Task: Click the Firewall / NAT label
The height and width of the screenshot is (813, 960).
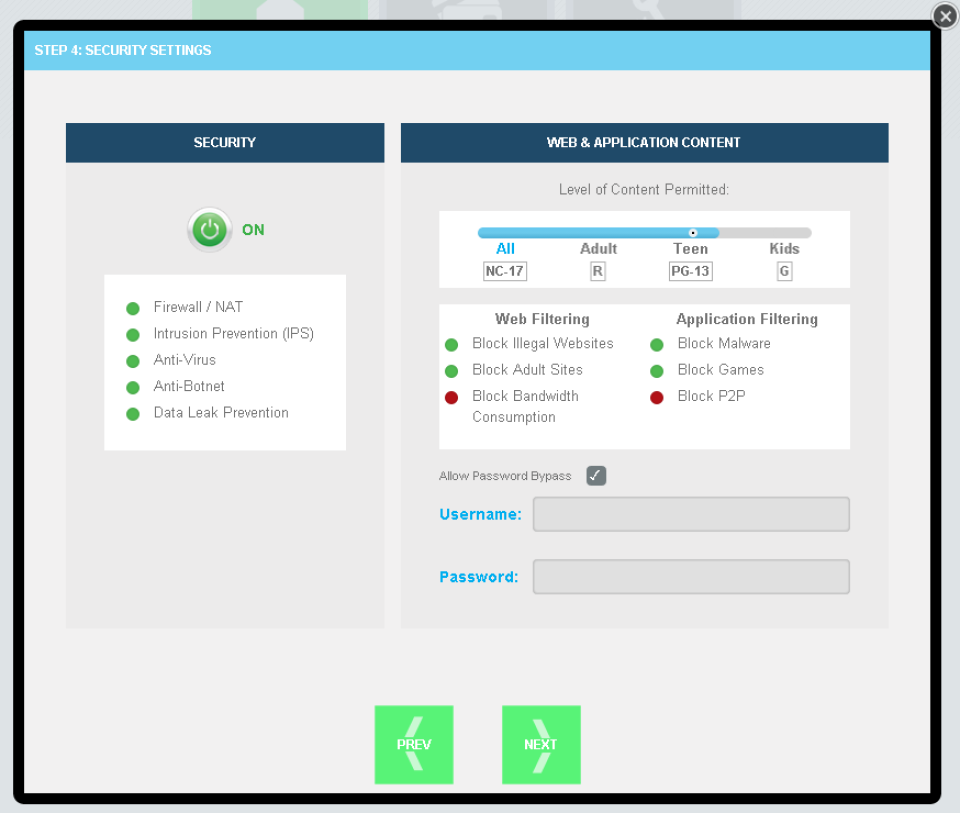Action: point(198,307)
